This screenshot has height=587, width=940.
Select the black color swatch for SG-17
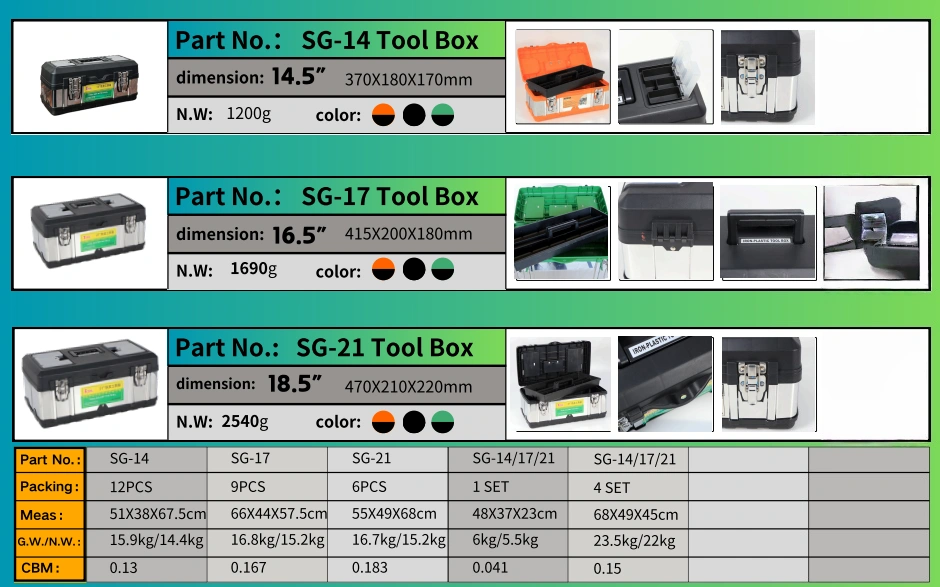tap(414, 269)
